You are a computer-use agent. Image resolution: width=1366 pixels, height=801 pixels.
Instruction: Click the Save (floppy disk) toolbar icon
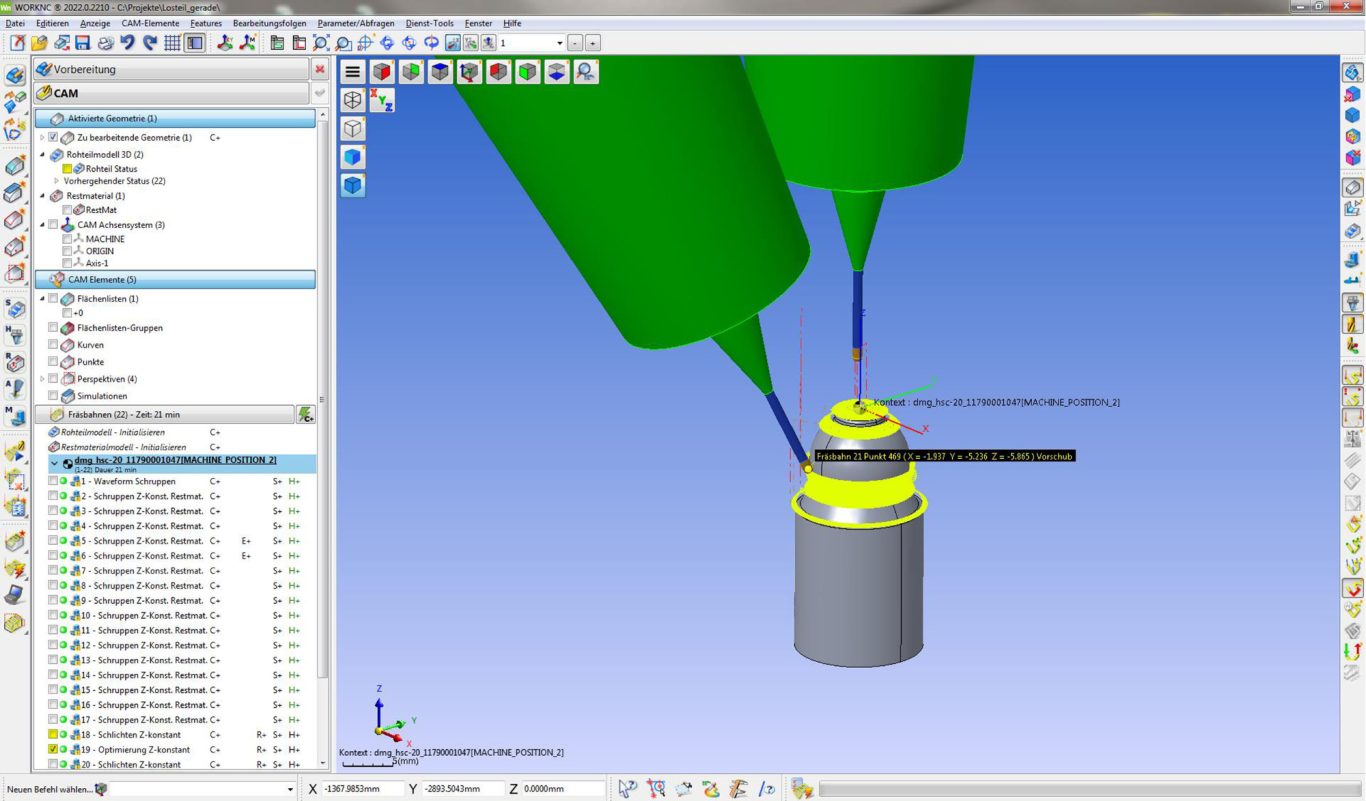(83, 43)
